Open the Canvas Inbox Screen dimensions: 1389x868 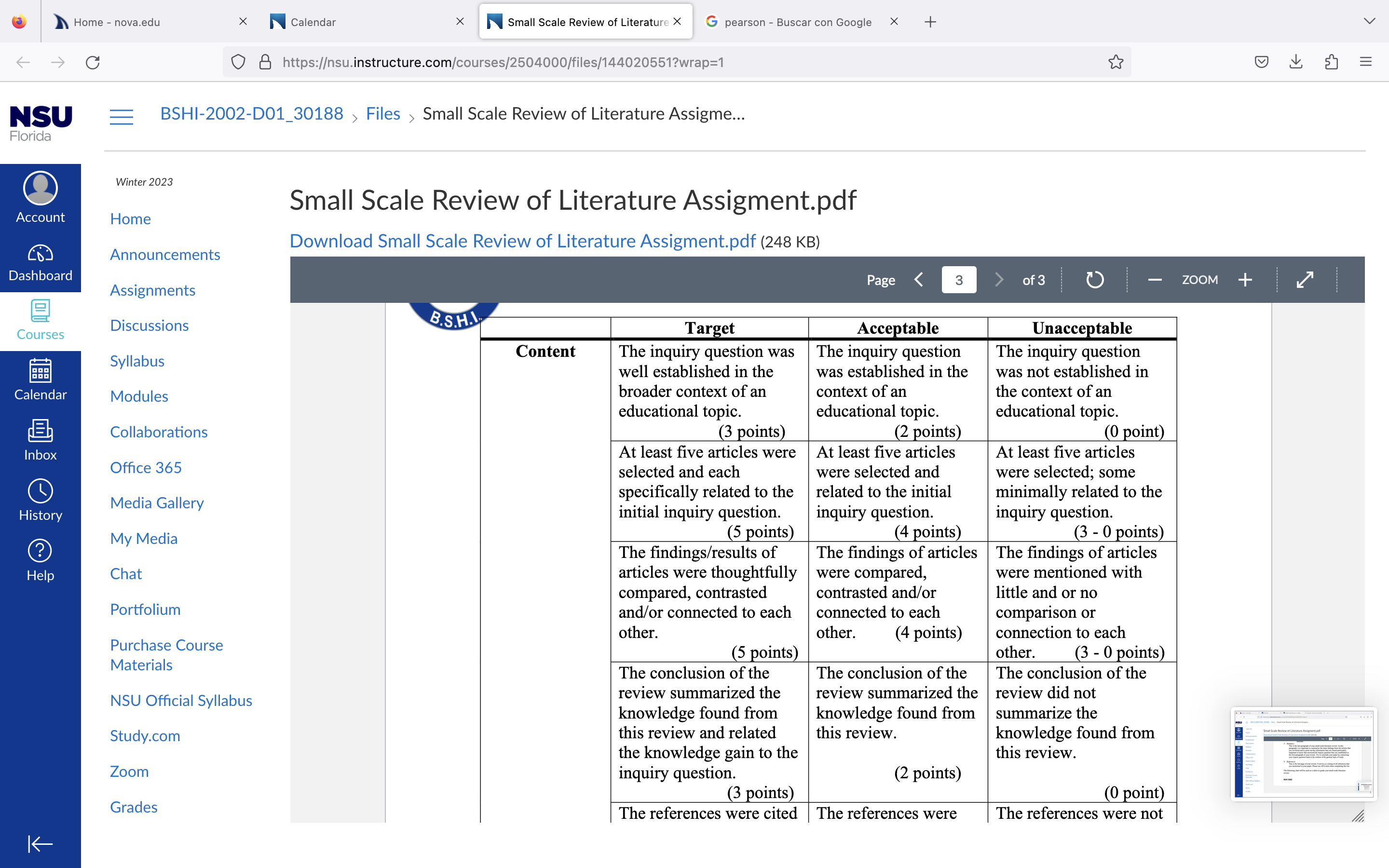point(40,440)
